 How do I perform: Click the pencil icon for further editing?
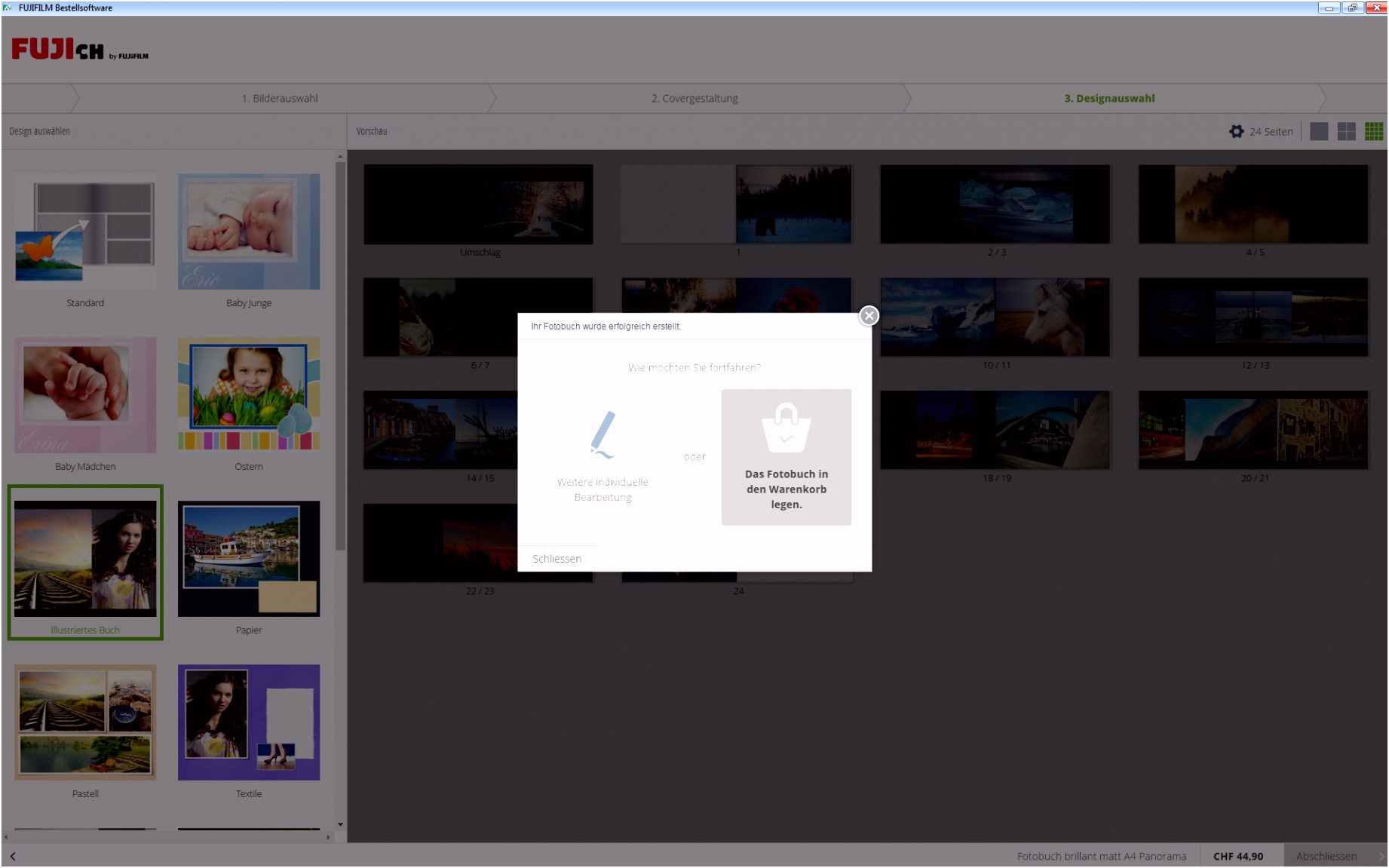pos(603,435)
